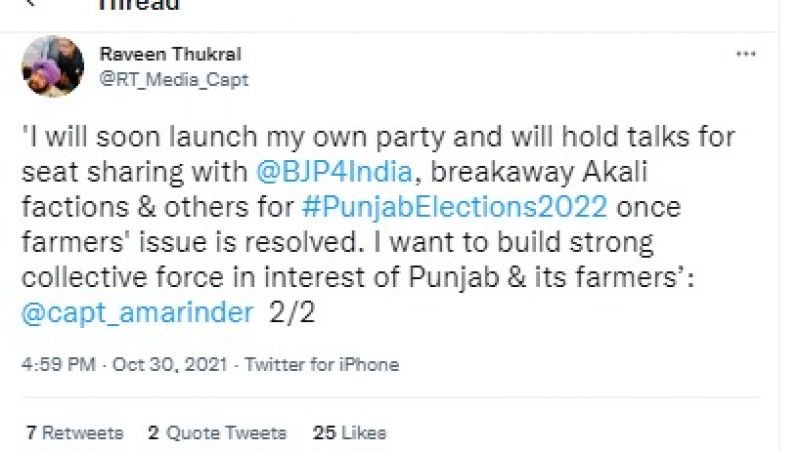Open the tweet's more options ellipsis menu
This screenshot has width=800, height=451.
pos(746,53)
